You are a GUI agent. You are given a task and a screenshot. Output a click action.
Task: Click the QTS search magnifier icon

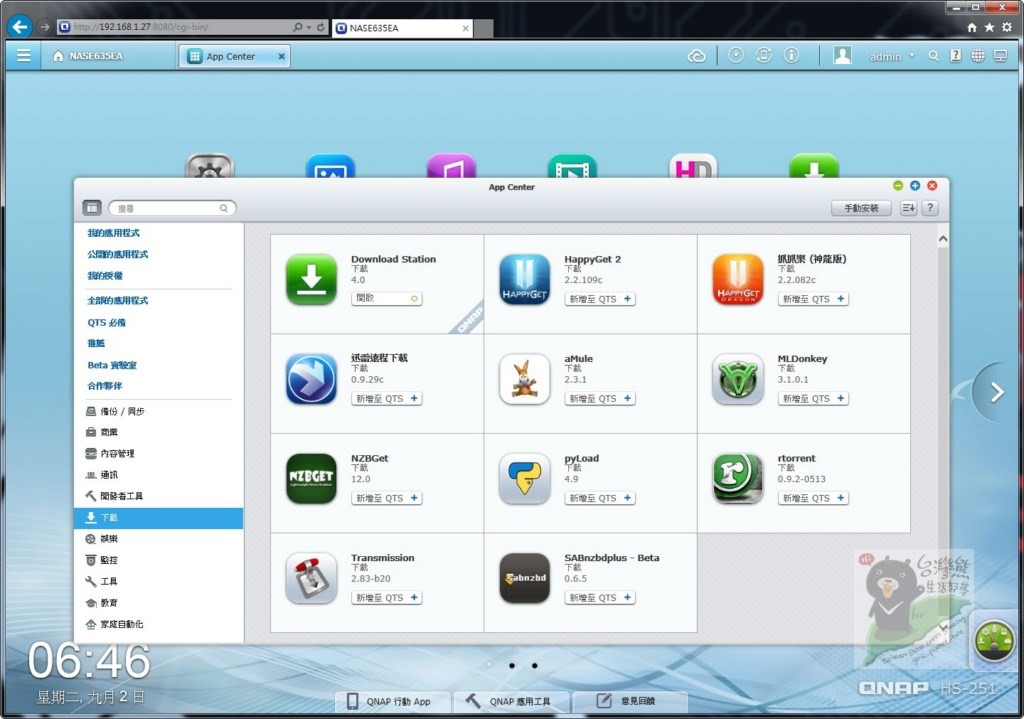click(933, 56)
